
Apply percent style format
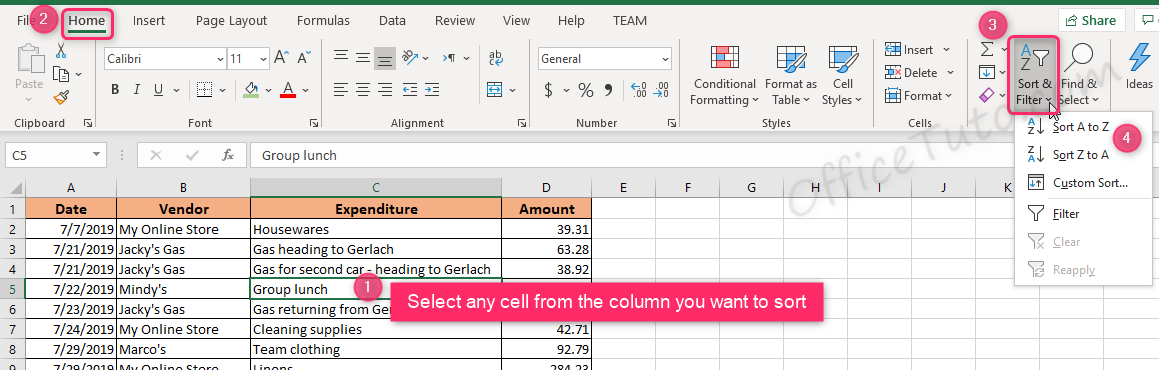click(x=586, y=90)
